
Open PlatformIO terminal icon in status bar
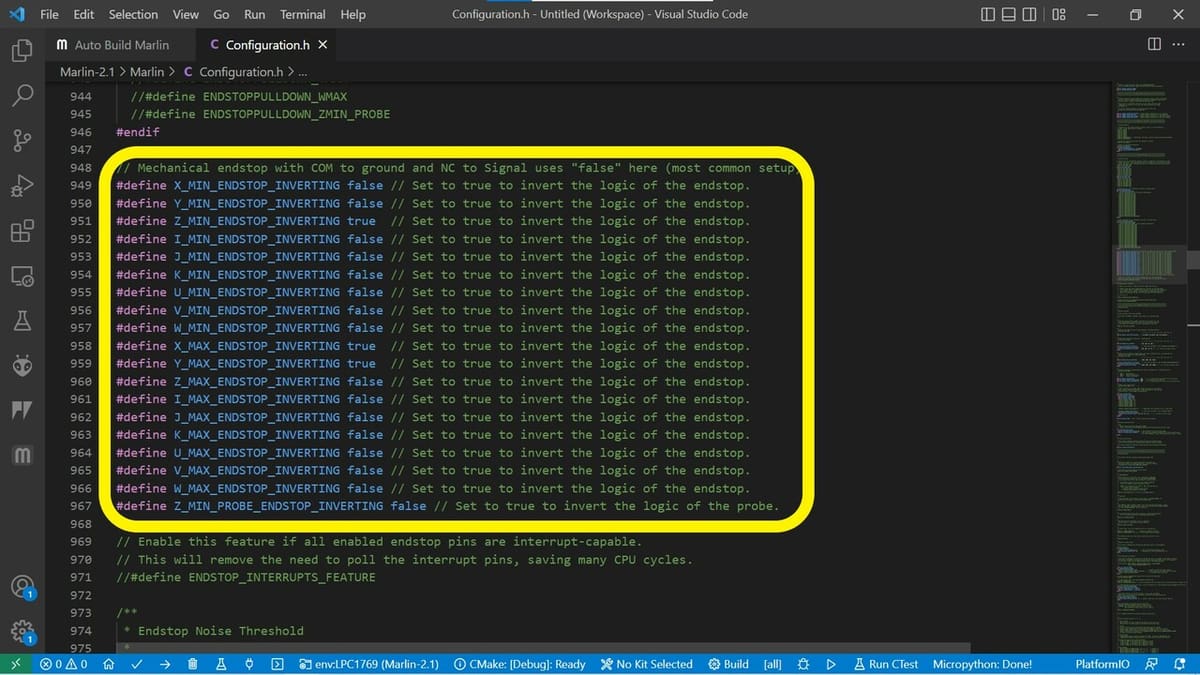277,664
